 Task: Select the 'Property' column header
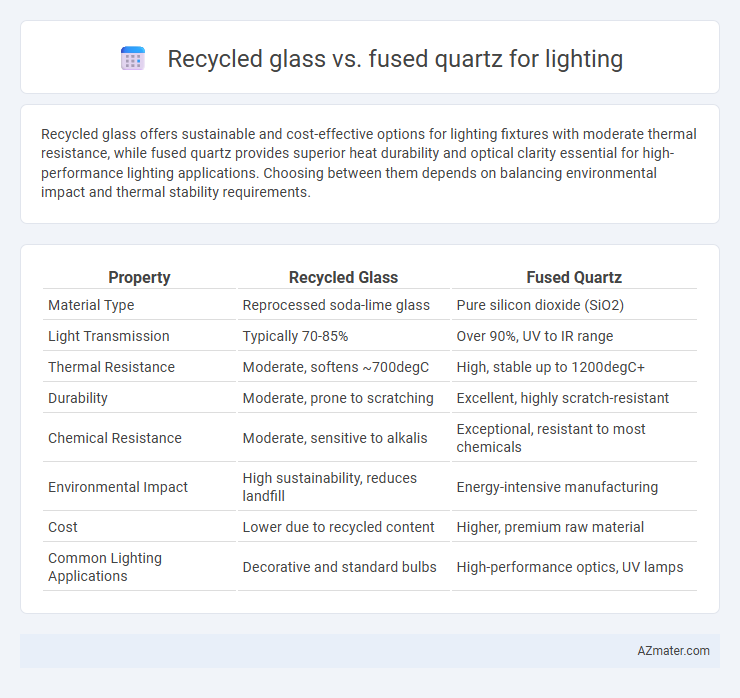[x=139, y=278]
